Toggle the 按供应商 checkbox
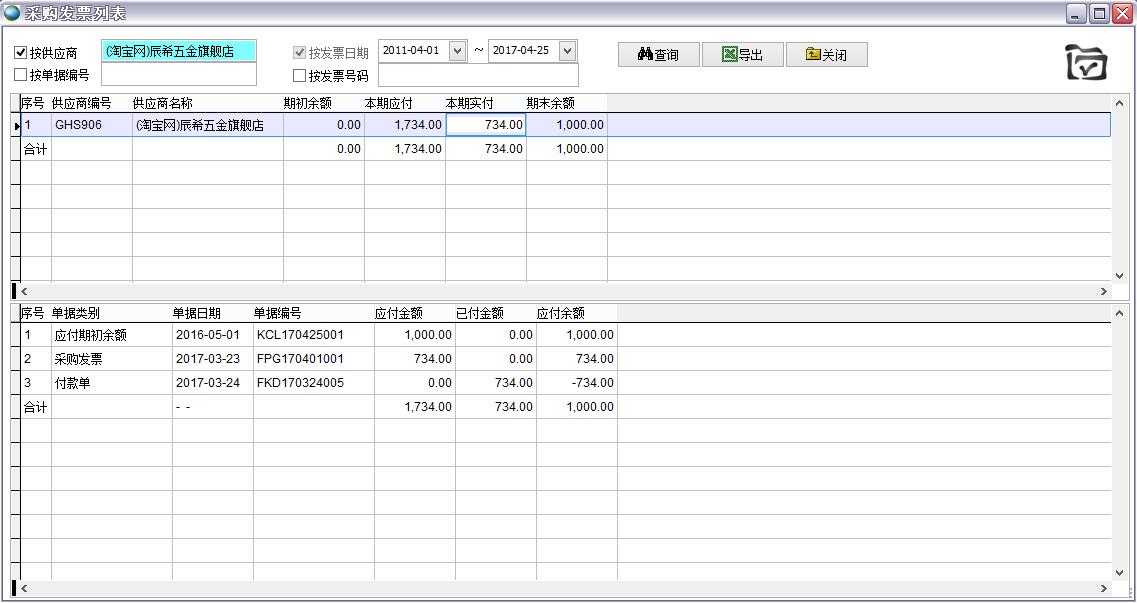This screenshot has height=603, width=1137. click(21, 53)
